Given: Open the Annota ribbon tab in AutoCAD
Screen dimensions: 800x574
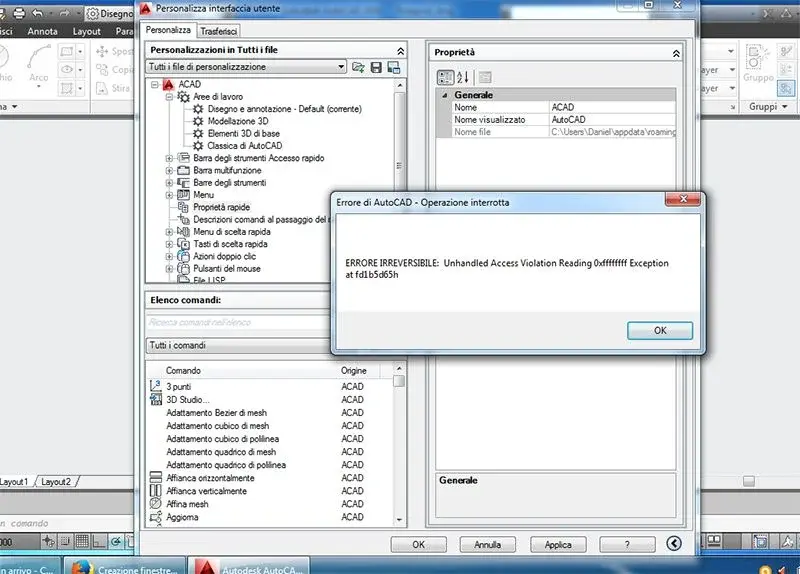Looking at the screenshot, I should pyautogui.click(x=42, y=31).
